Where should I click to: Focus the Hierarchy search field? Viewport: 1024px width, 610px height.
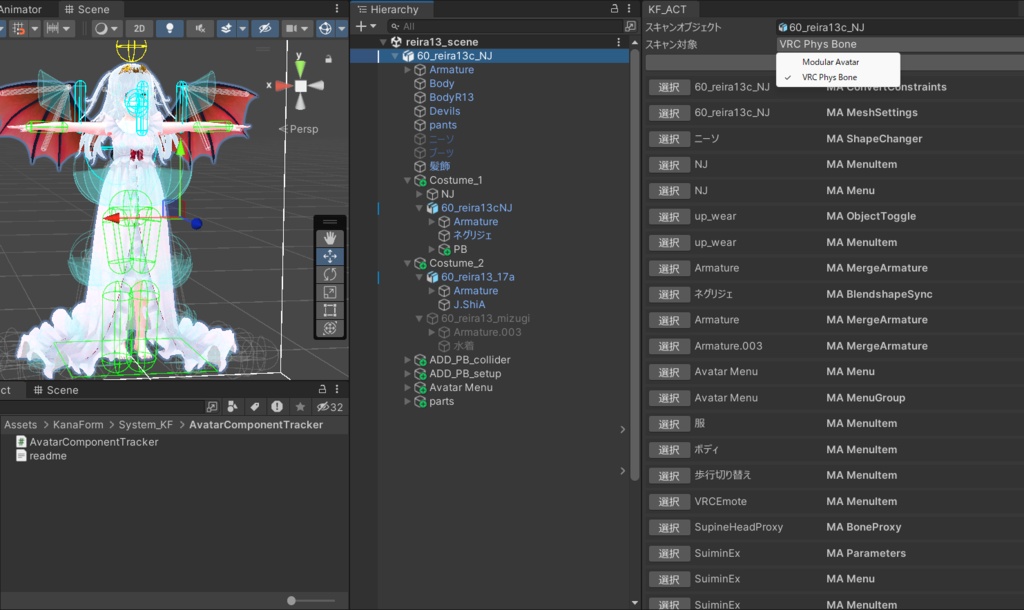pyautogui.click(x=504, y=26)
